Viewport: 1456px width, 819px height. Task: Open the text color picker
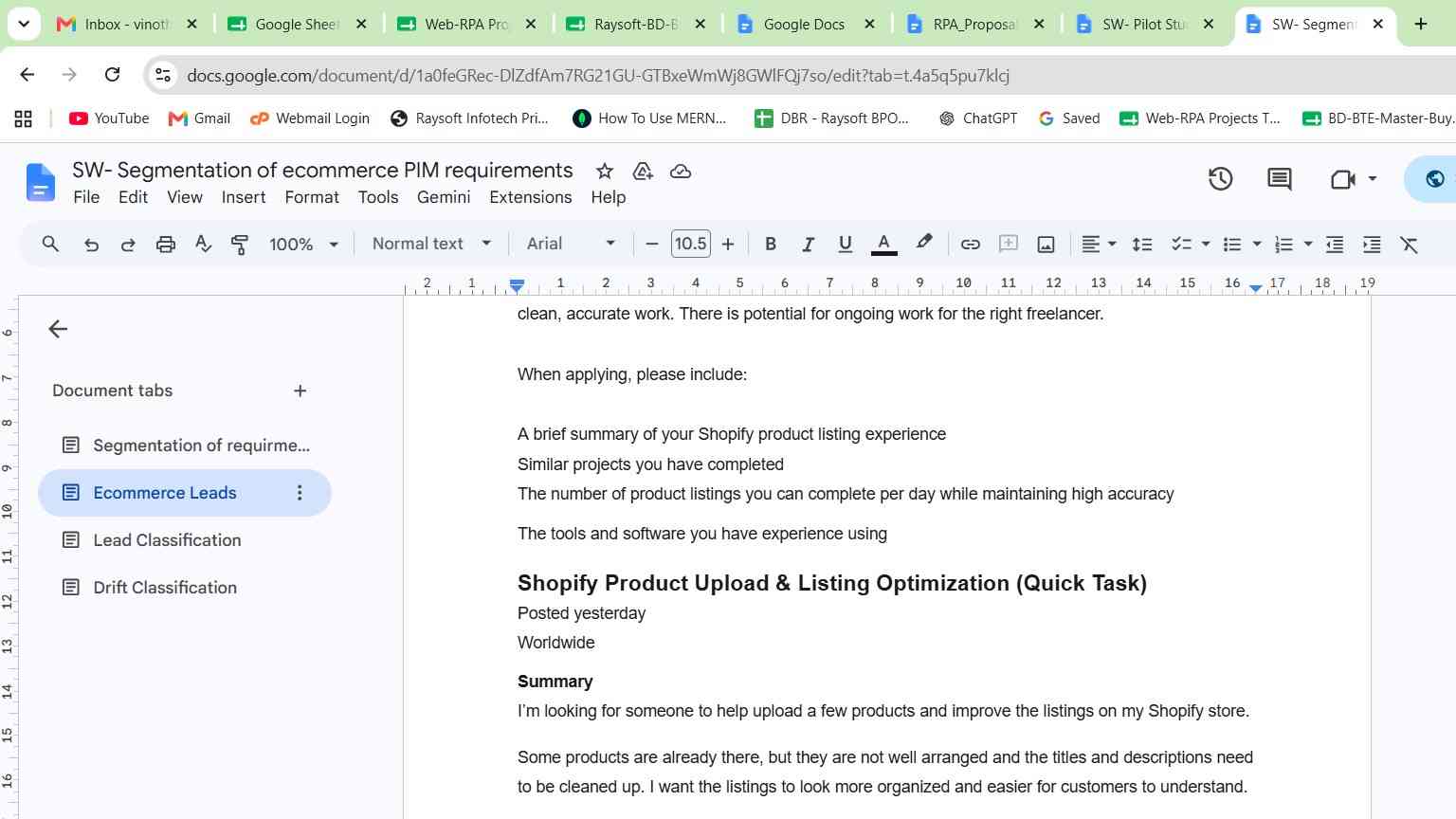coord(883,245)
